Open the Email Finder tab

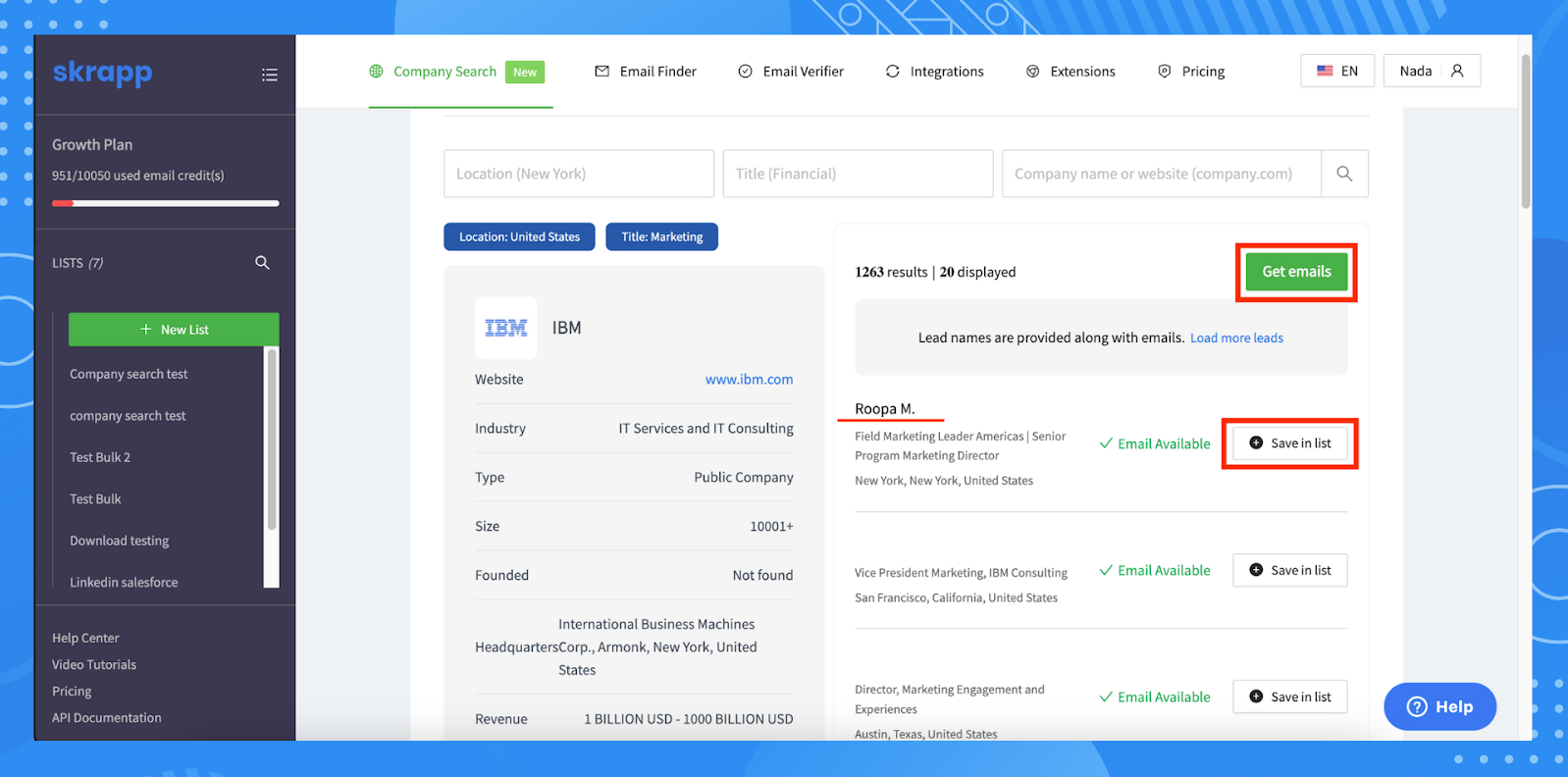646,72
